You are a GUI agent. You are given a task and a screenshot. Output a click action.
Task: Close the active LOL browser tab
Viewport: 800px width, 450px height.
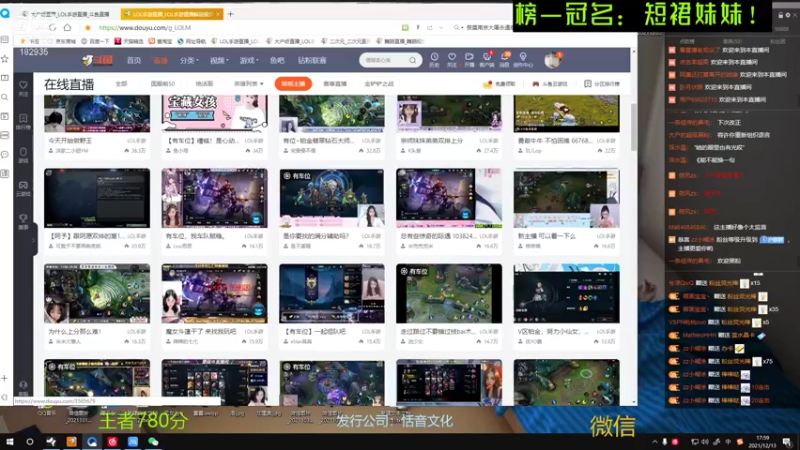tap(218, 14)
